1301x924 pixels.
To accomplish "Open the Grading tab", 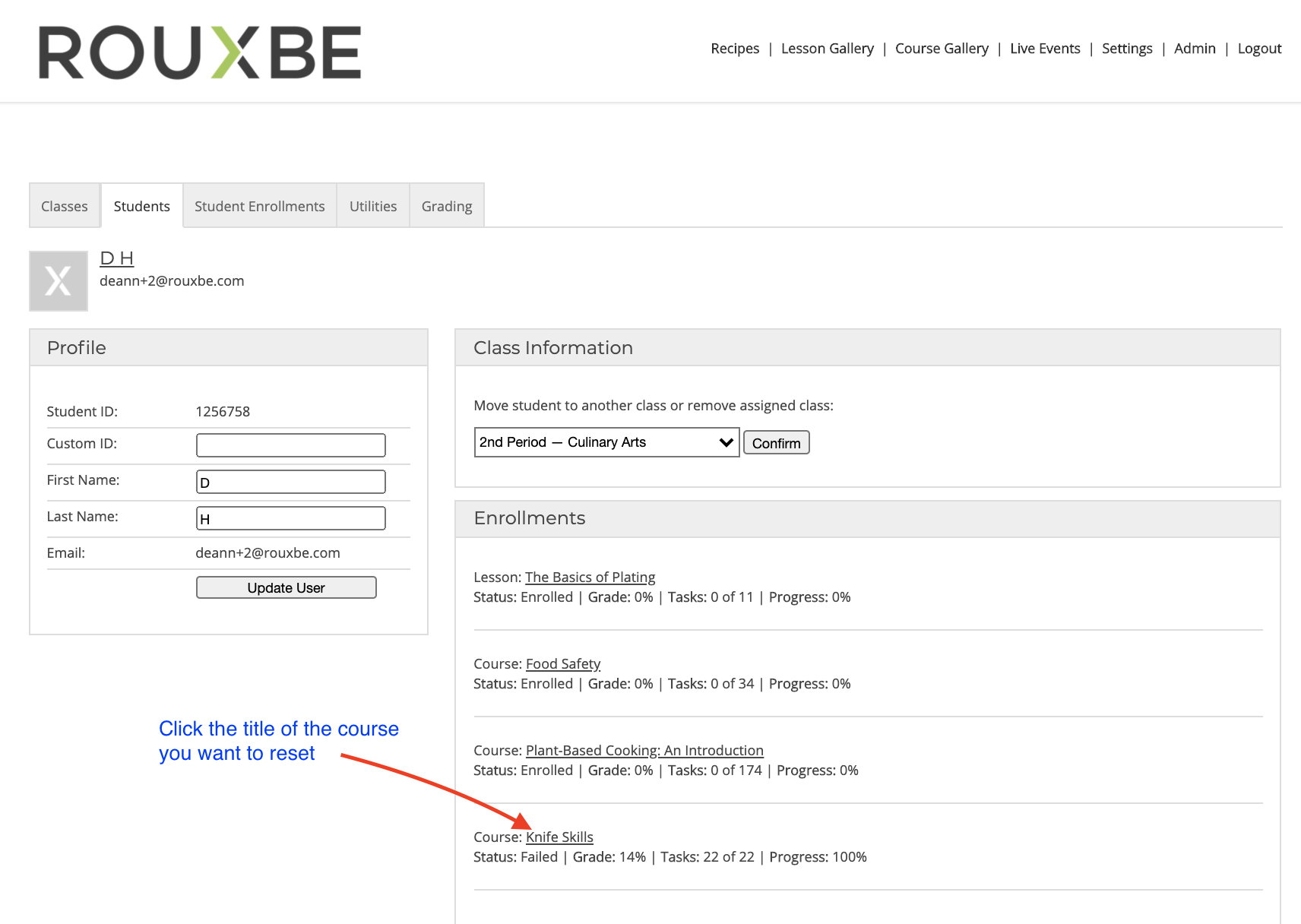I will [x=447, y=206].
